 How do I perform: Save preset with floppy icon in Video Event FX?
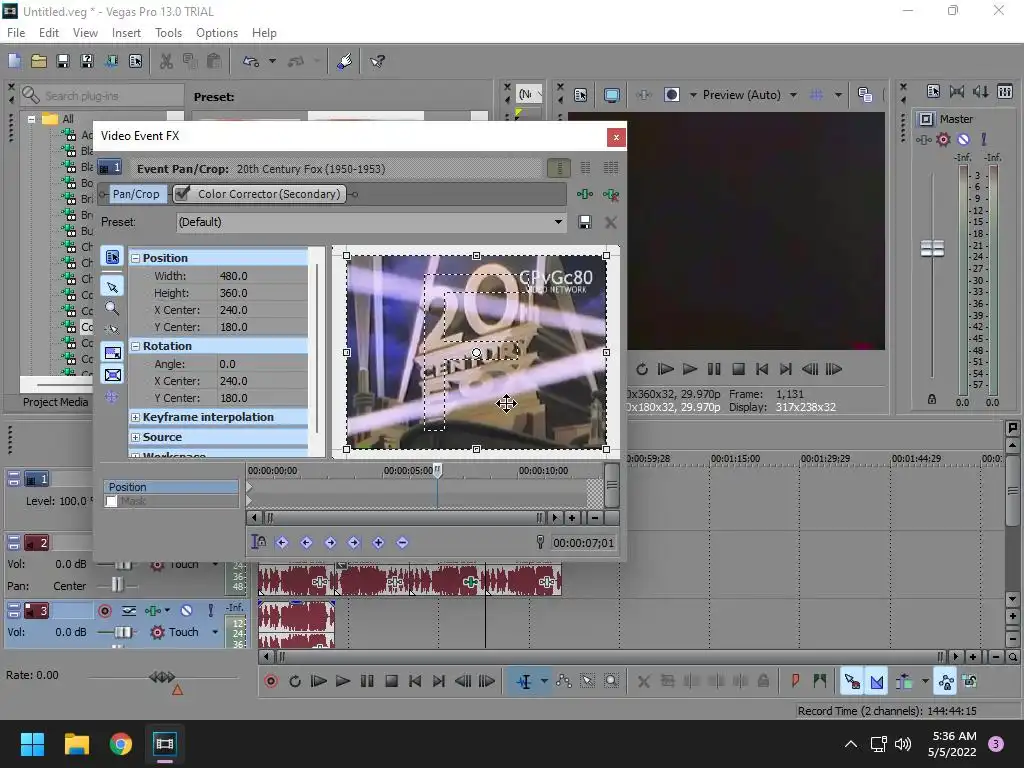[584, 222]
